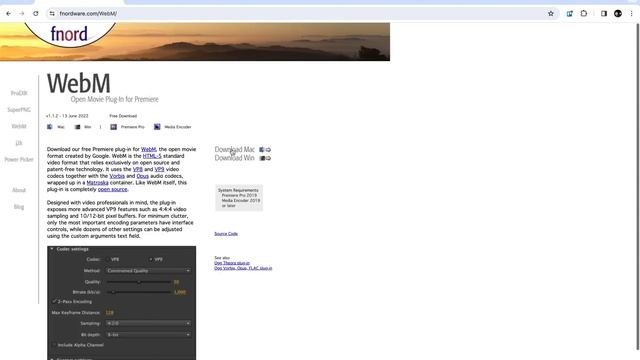Click the Media Encoder application icon

point(157,127)
